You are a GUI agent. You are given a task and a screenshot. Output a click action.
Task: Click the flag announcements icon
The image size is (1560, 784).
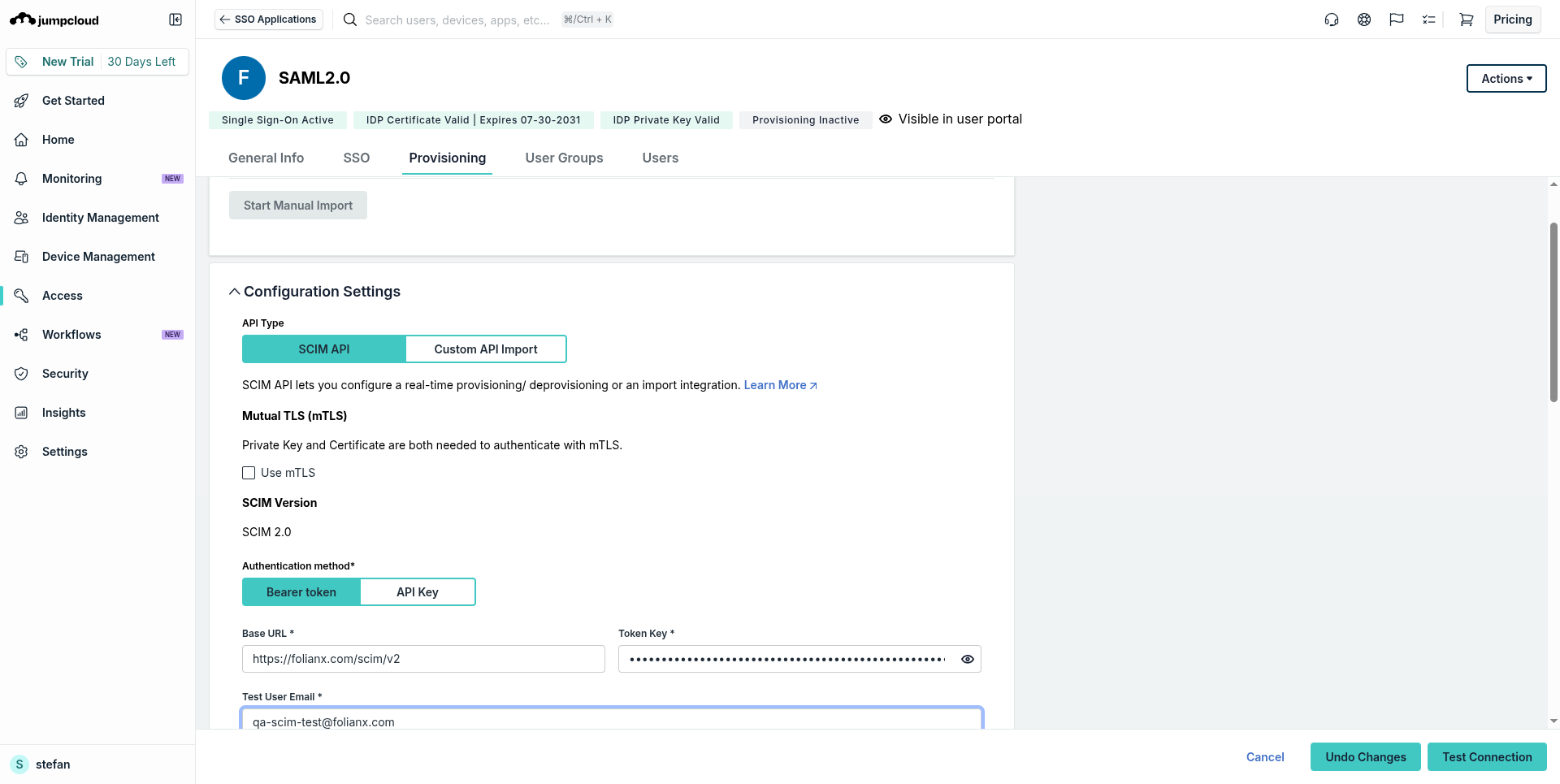tap(1397, 19)
